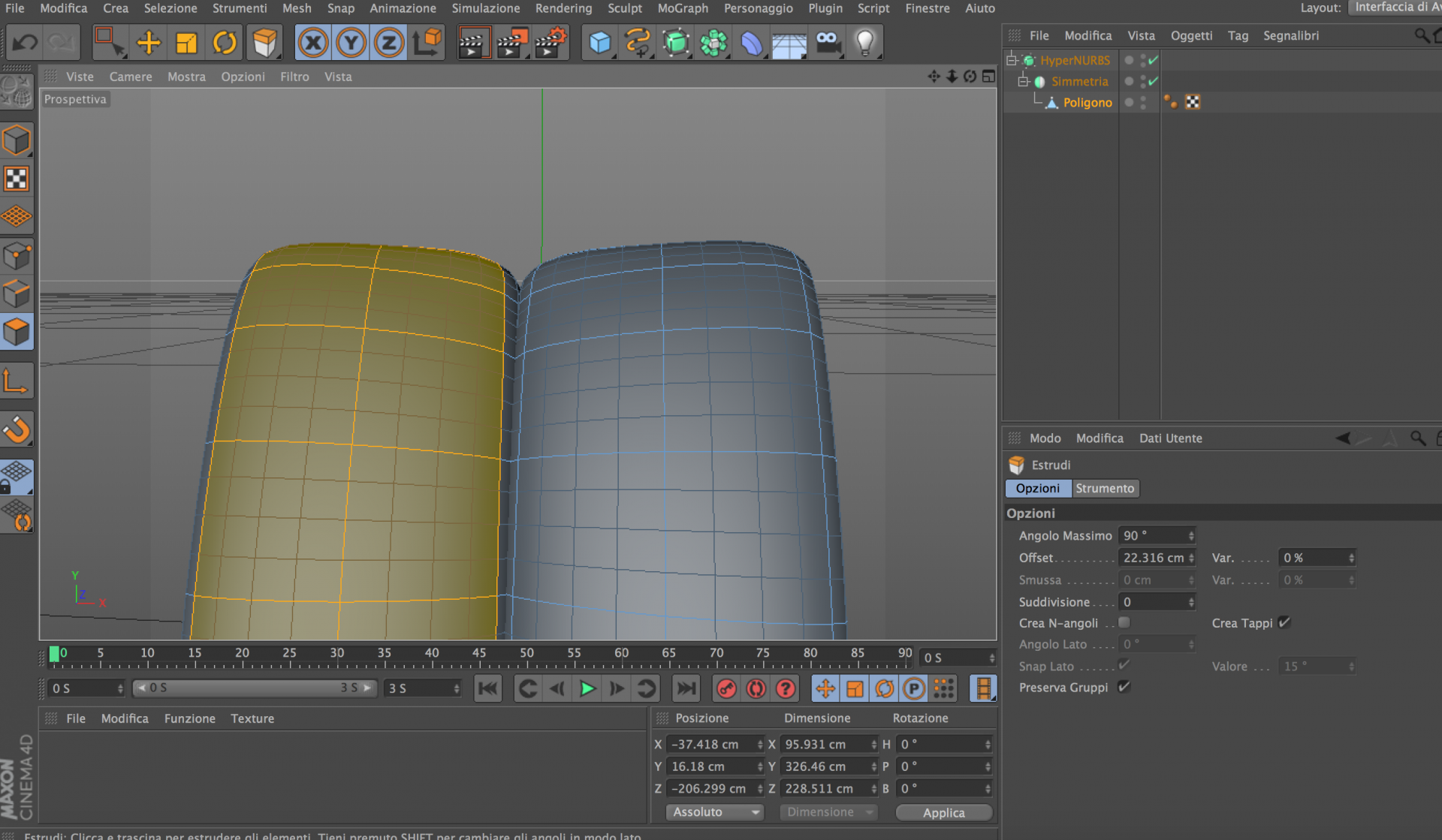1442x840 pixels.
Task: Open the MoGraph menu
Action: (683, 8)
